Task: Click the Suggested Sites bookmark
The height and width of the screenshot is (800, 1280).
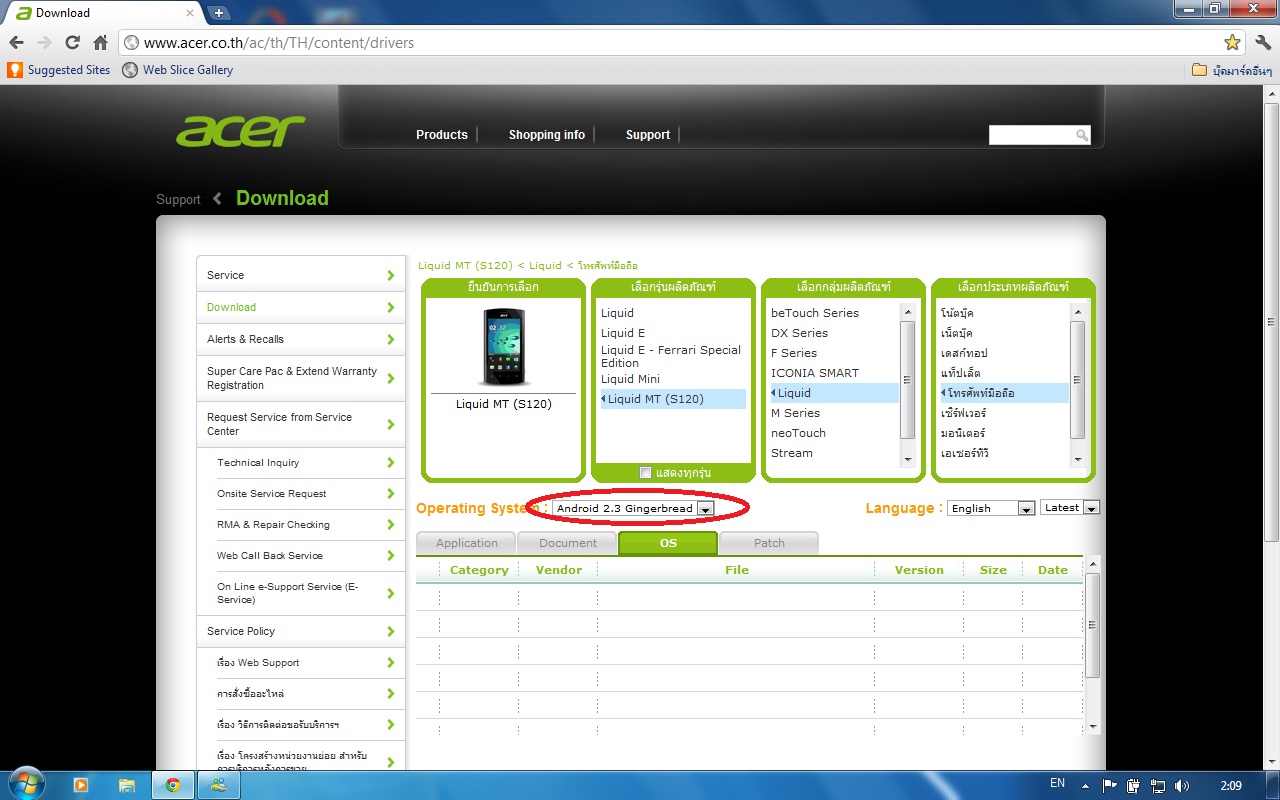Action: [59, 70]
